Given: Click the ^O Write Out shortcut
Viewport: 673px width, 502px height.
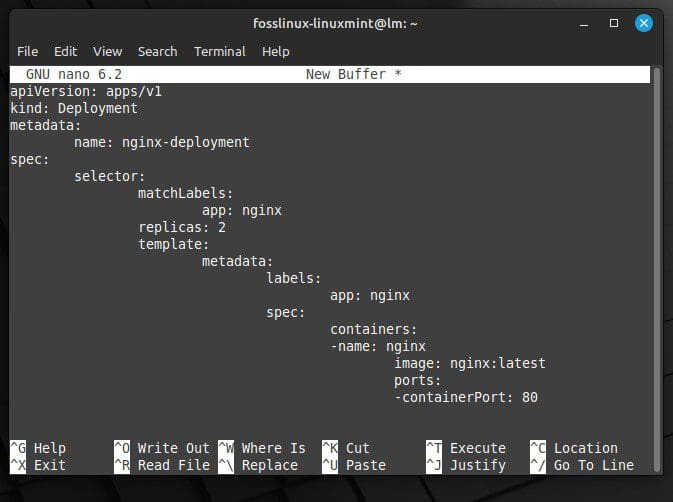Looking at the screenshot, I should (162, 448).
